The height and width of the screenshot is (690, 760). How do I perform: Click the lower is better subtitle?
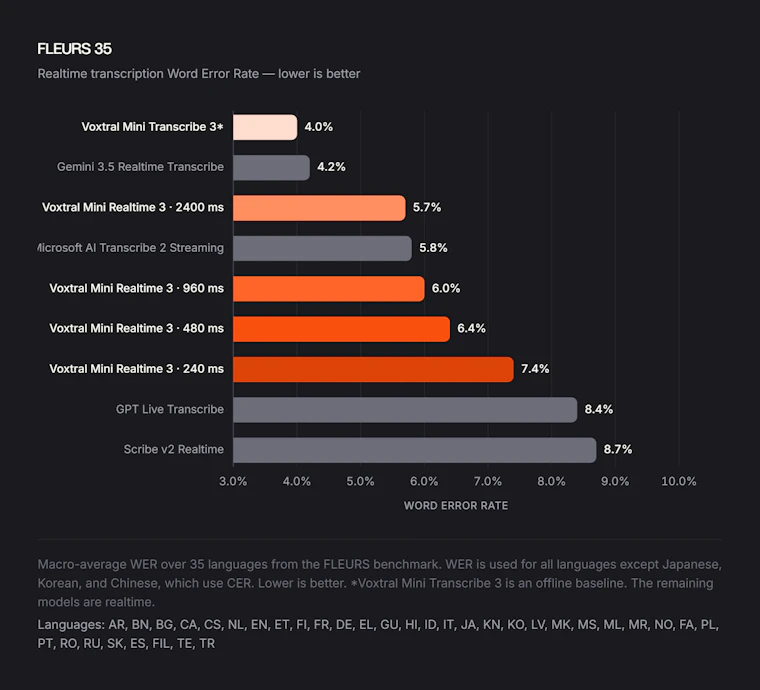pos(319,74)
